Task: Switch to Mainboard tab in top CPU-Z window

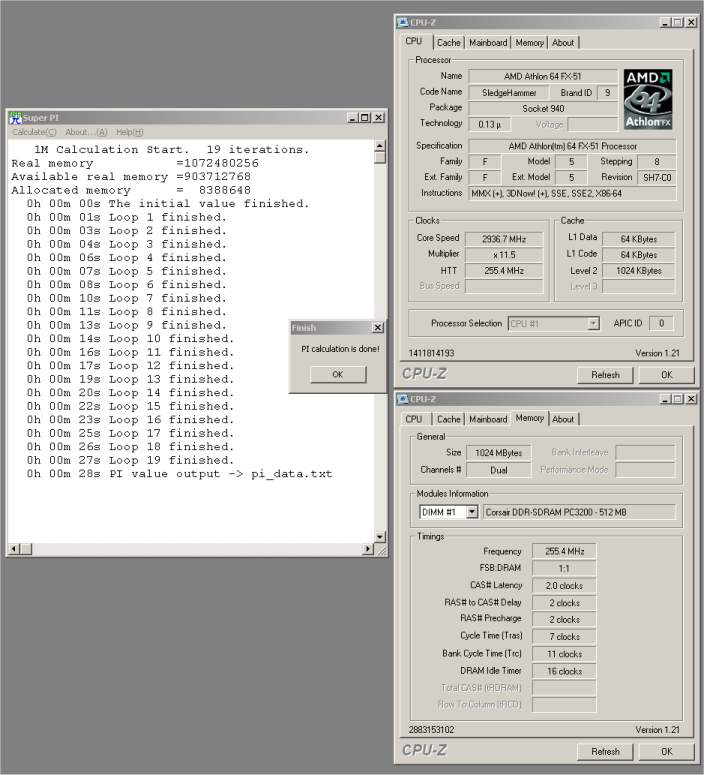Action: (488, 43)
